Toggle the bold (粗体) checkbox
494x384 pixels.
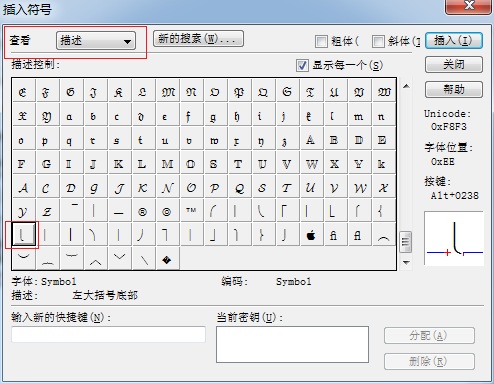321,41
